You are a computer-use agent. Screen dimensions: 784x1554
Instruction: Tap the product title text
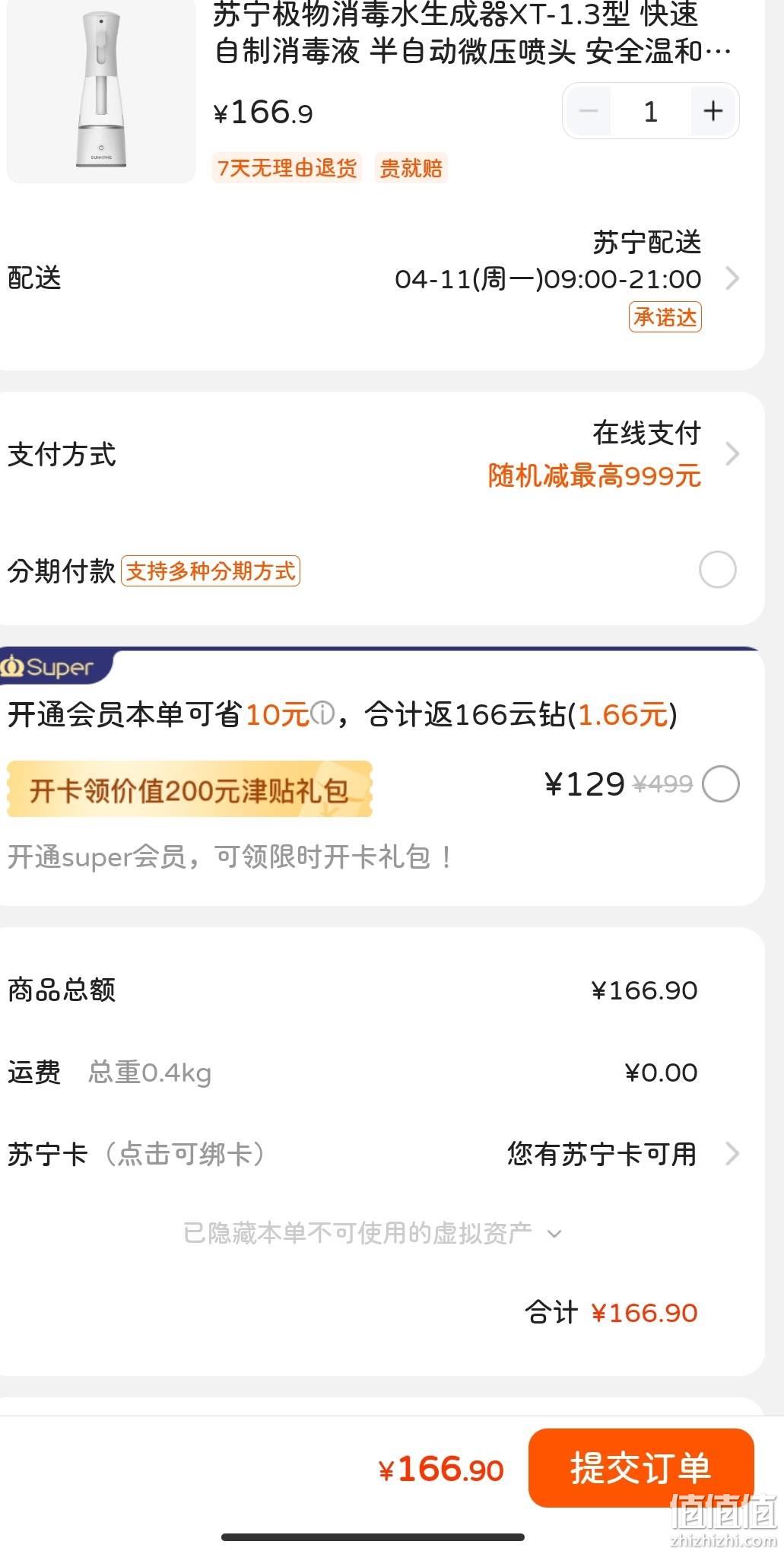pyautogui.click(x=471, y=34)
